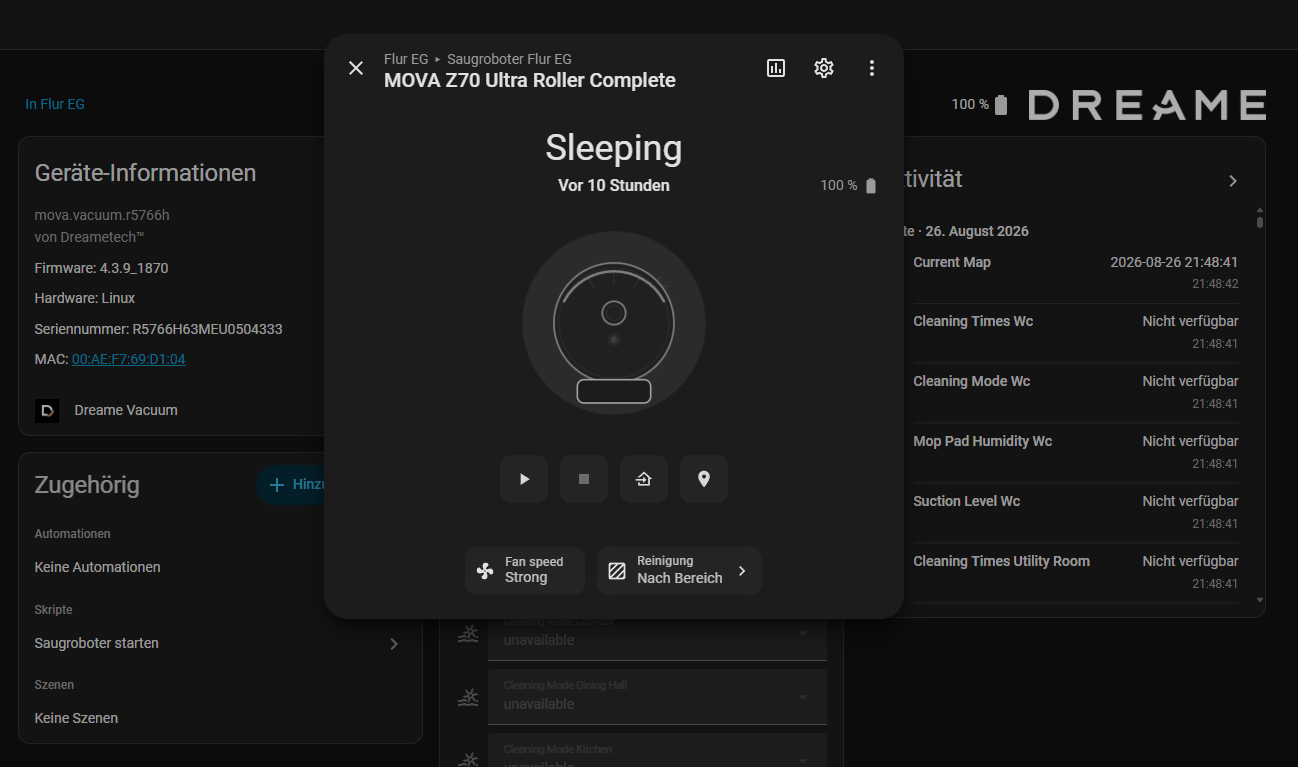
Task: Open the MAC address link 00:AE:F7:69:D1:04
Action: 128,359
